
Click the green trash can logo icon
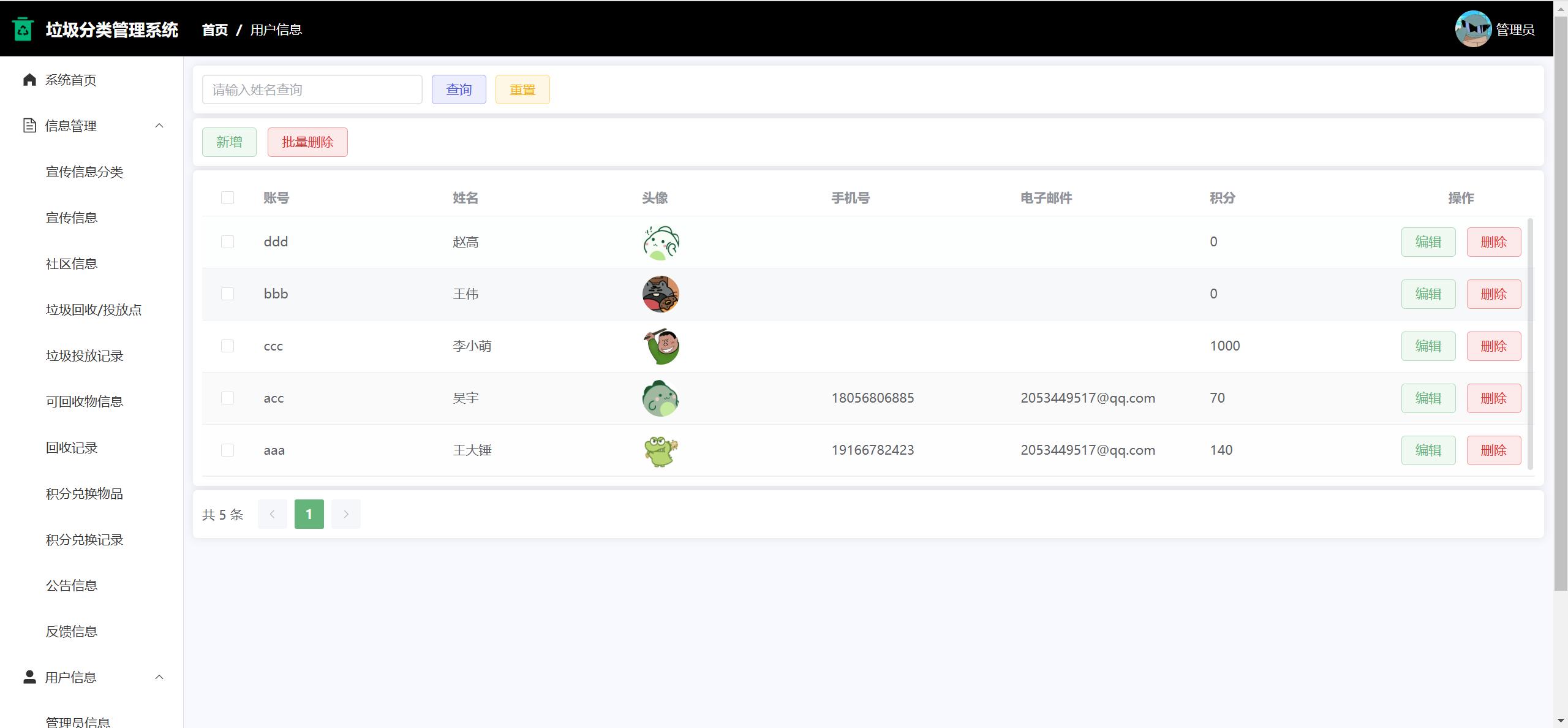(23, 29)
